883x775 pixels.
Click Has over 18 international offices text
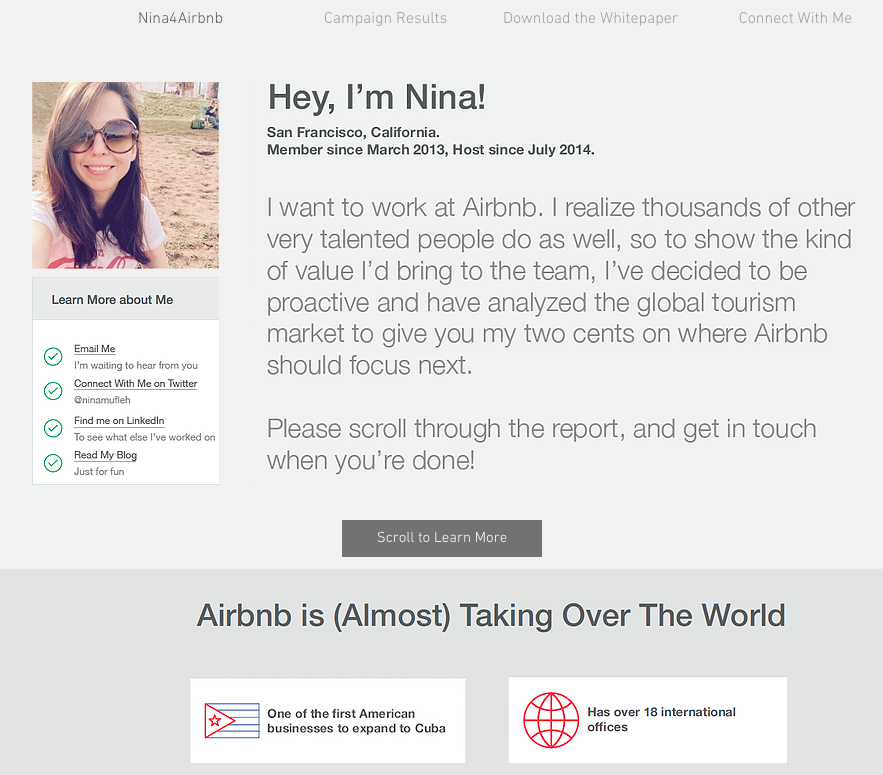662,719
